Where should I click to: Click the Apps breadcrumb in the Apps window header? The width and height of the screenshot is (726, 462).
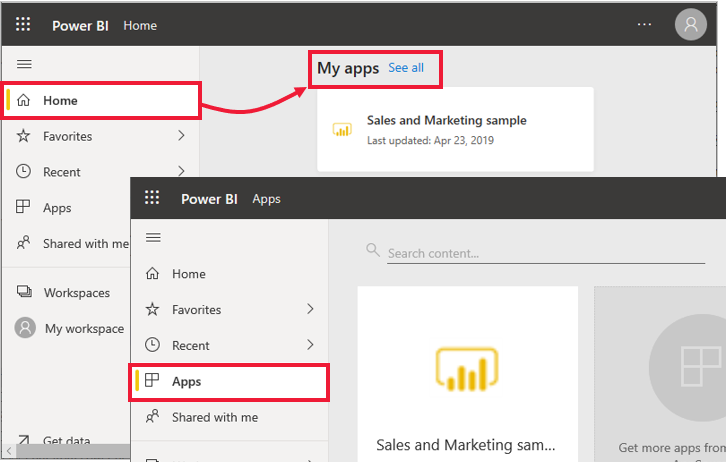coord(266,199)
